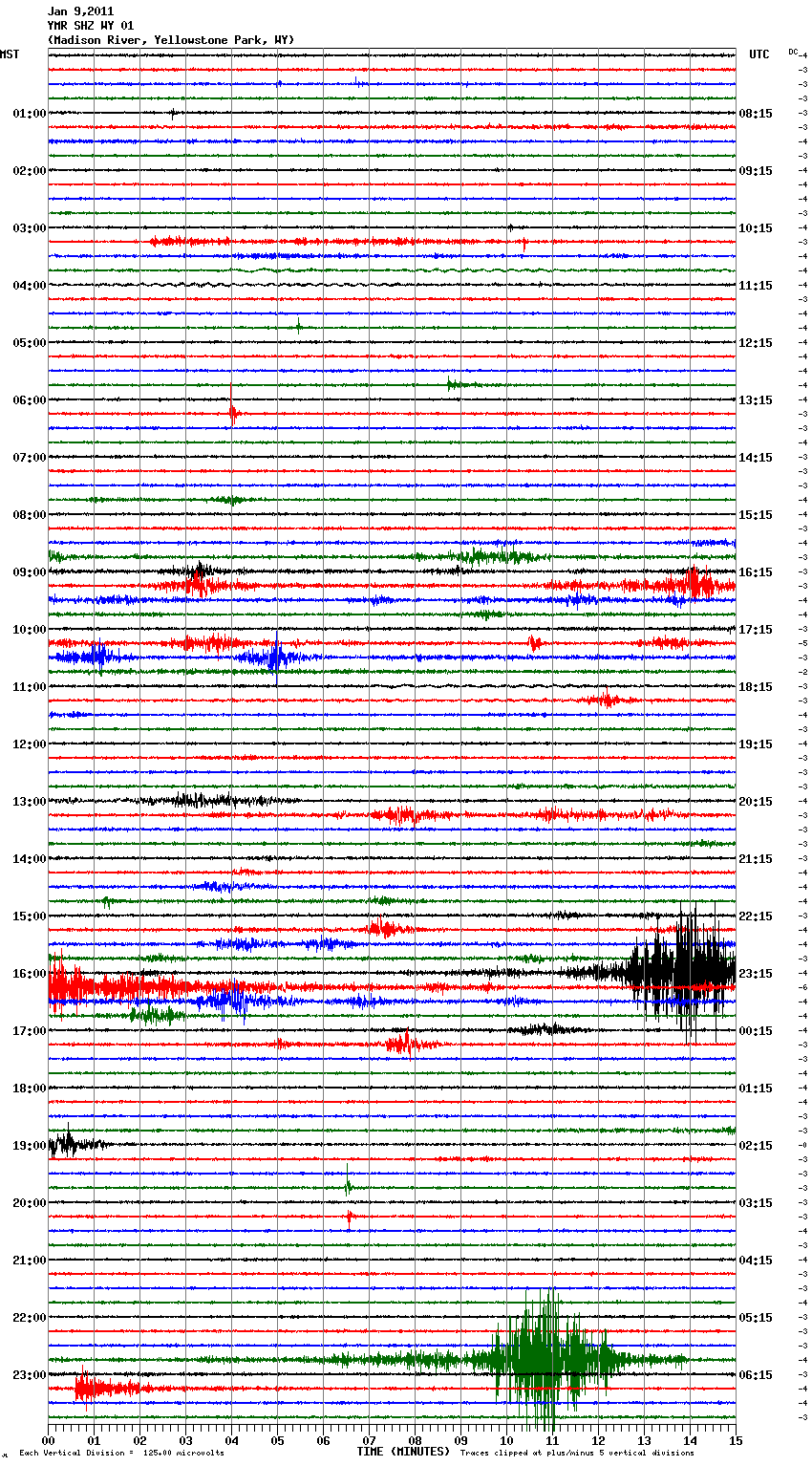Viewport: 812px width, 1466px height.
Task: Click minute tick label '15' on time axis
Action: [736, 1440]
